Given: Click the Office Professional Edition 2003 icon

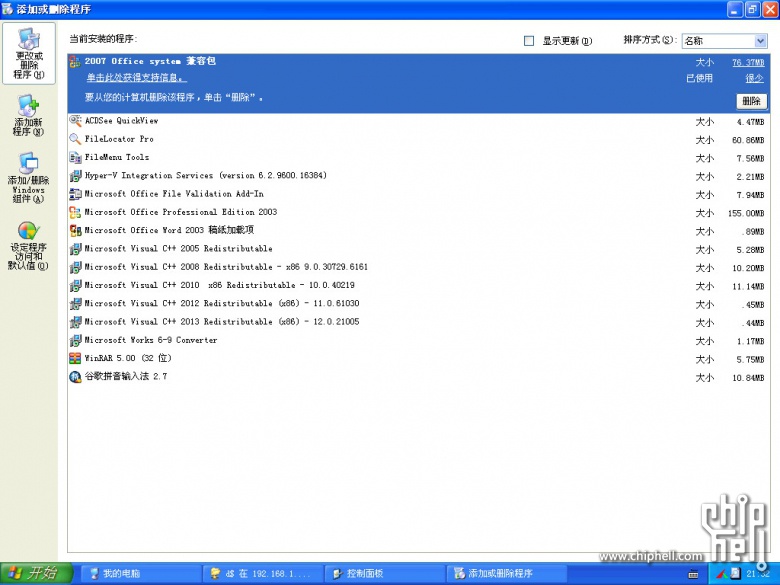Looking at the screenshot, I should coord(75,212).
